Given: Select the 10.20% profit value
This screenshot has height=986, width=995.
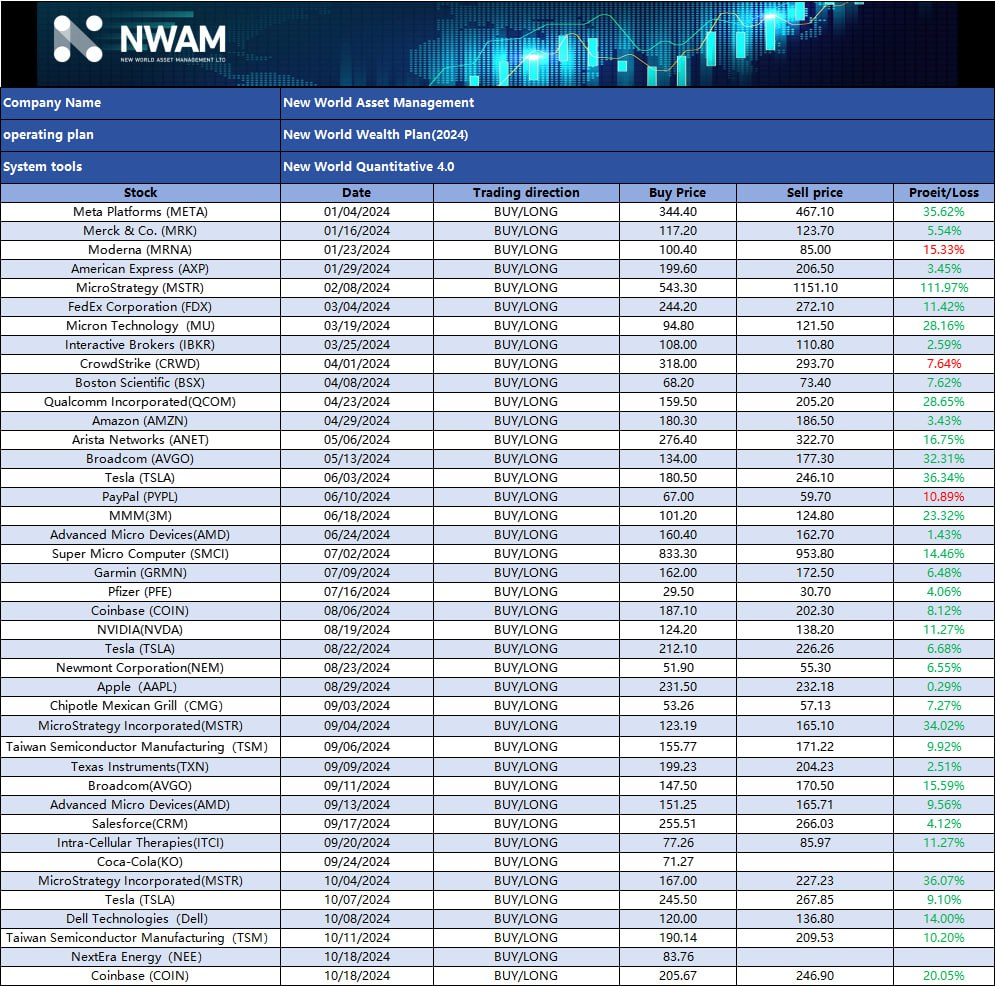Looking at the screenshot, I should [x=944, y=938].
